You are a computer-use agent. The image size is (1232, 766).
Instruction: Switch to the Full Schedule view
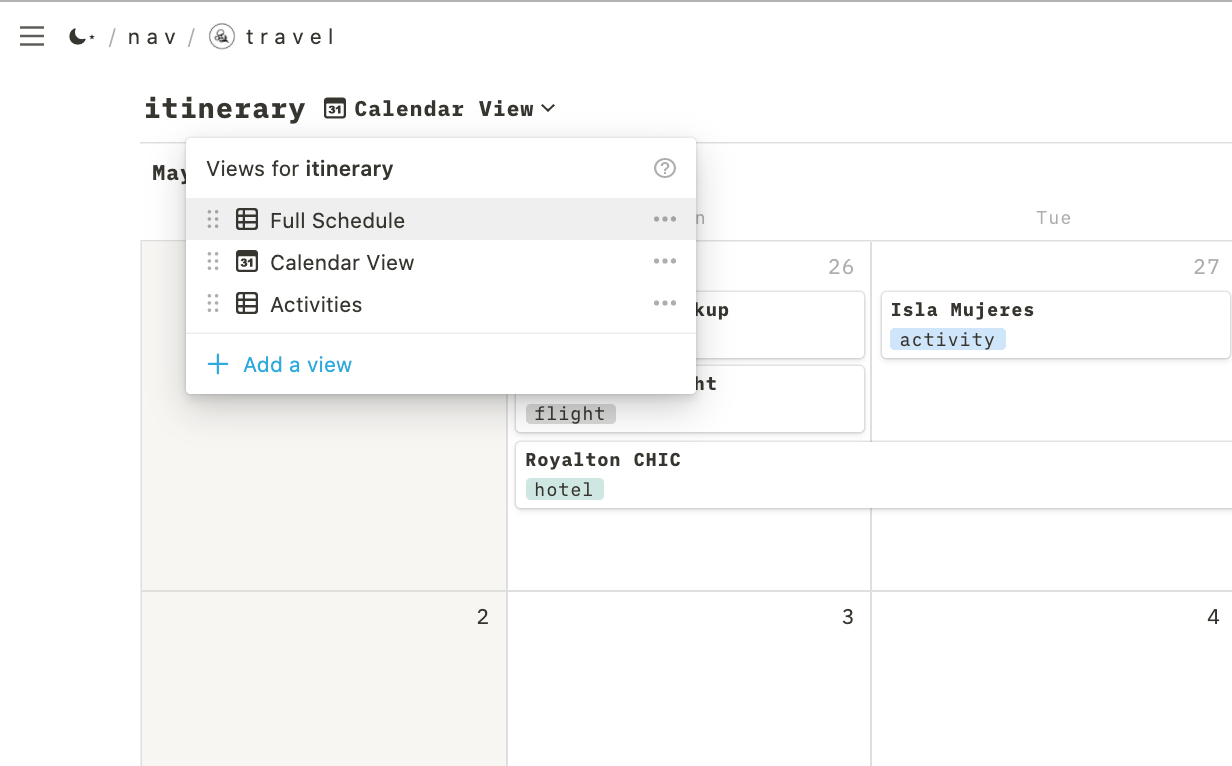click(337, 220)
